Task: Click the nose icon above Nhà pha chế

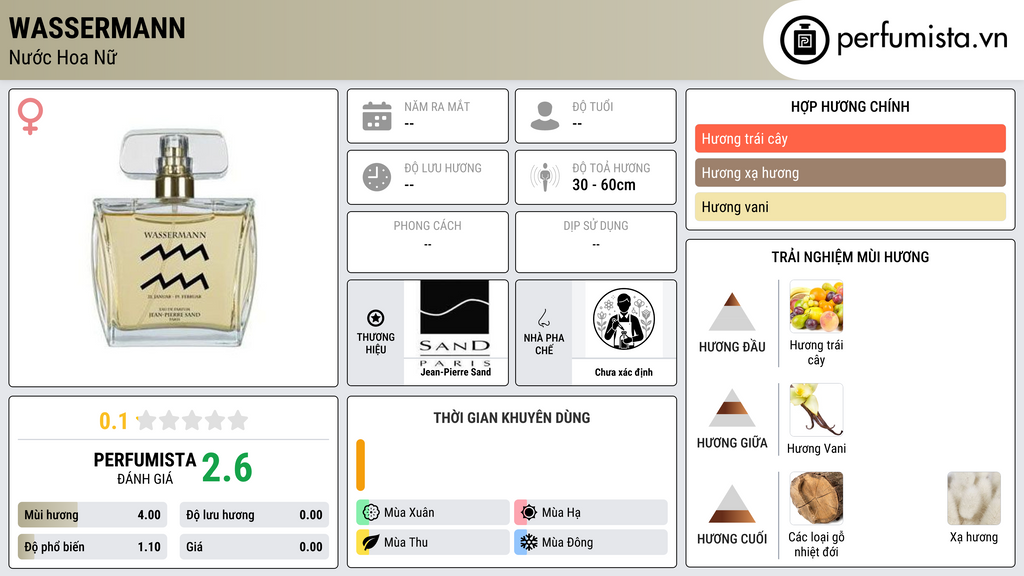Action: (x=543, y=318)
